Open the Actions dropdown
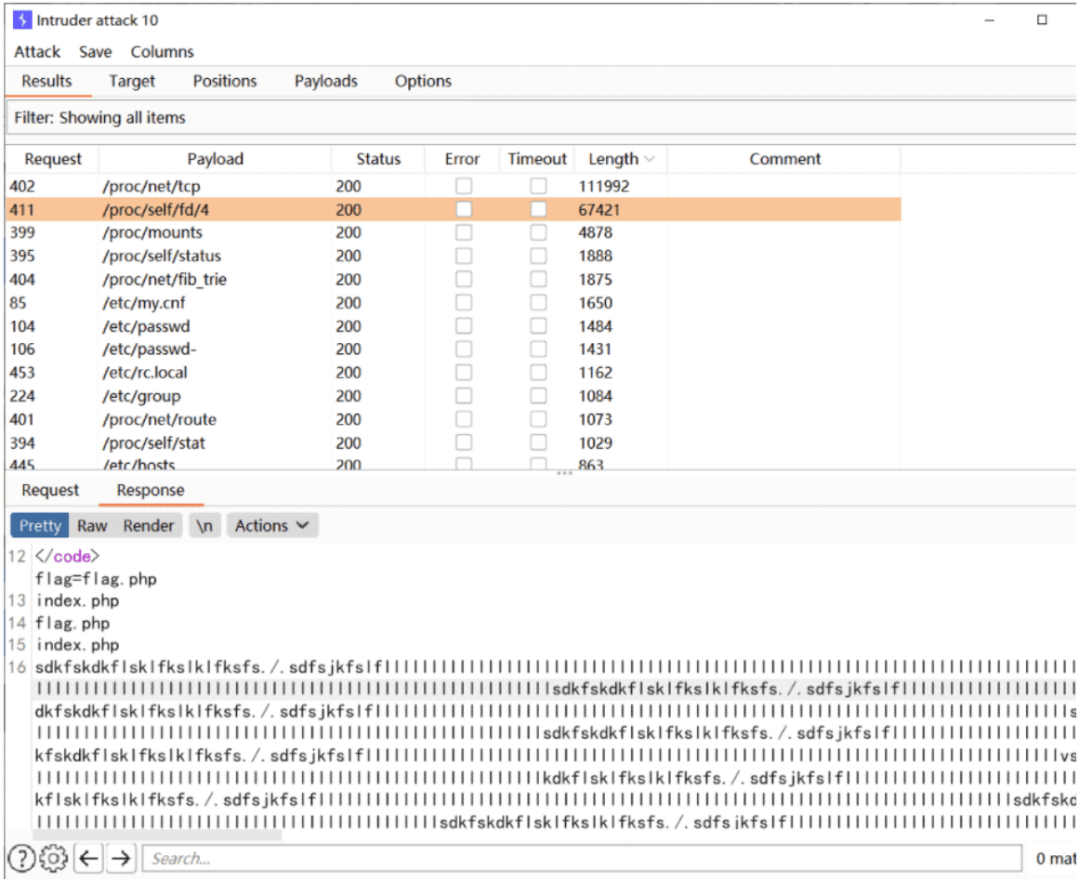1080x882 pixels. click(x=272, y=525)
